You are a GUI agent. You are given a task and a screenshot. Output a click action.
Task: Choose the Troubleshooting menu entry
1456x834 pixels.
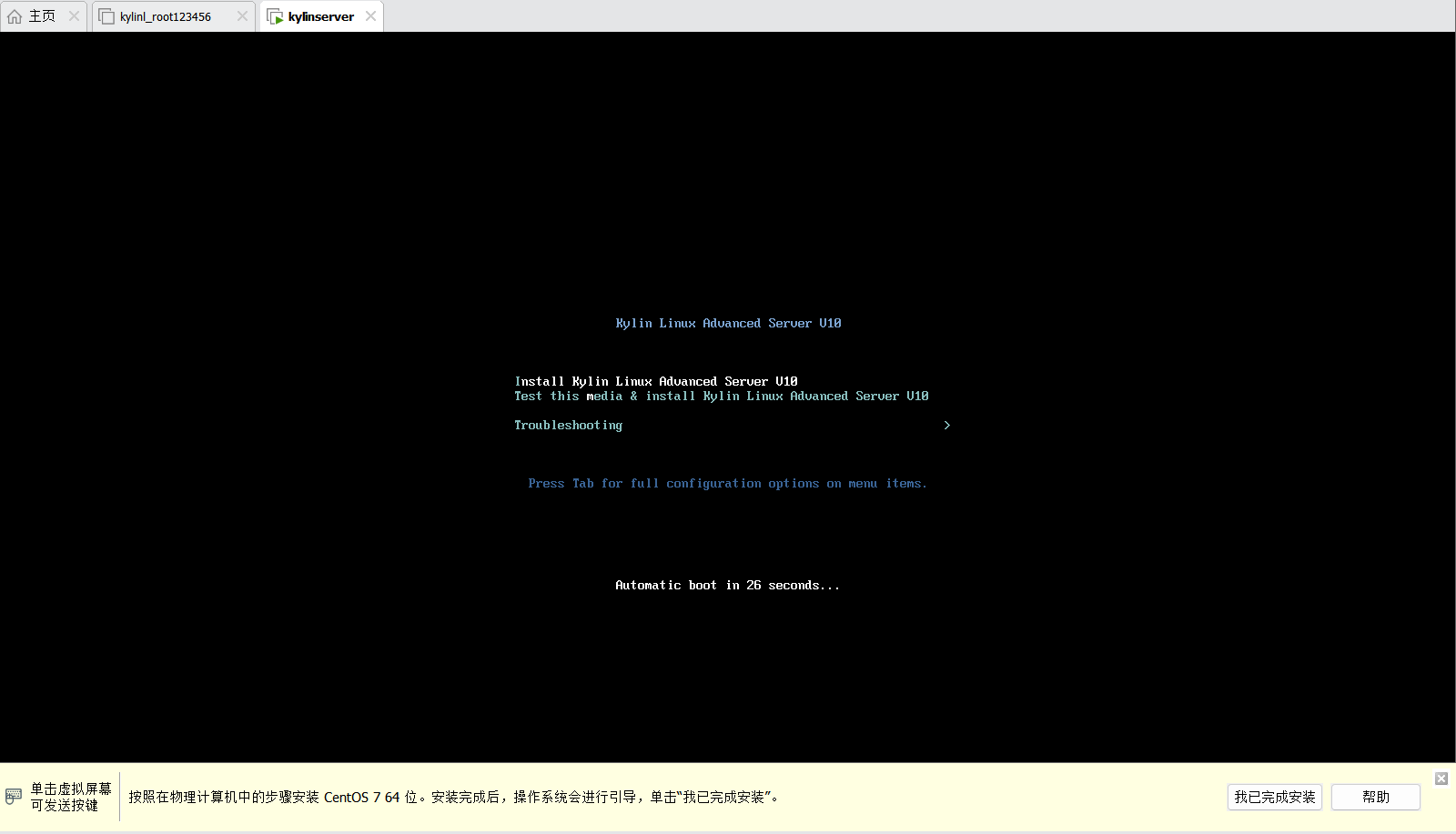coord(568,425)
